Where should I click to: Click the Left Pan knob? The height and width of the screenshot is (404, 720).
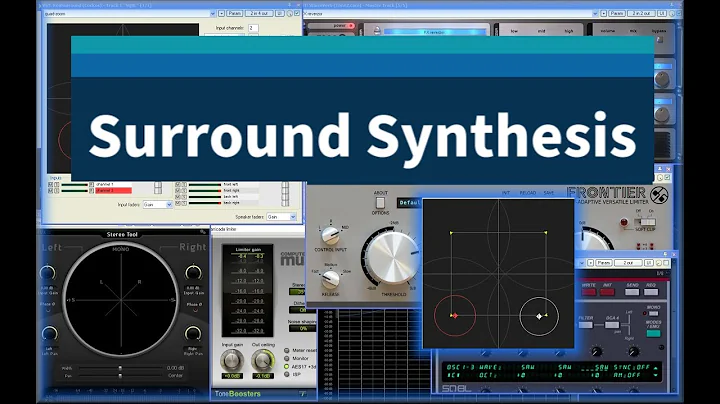(49, 334)
